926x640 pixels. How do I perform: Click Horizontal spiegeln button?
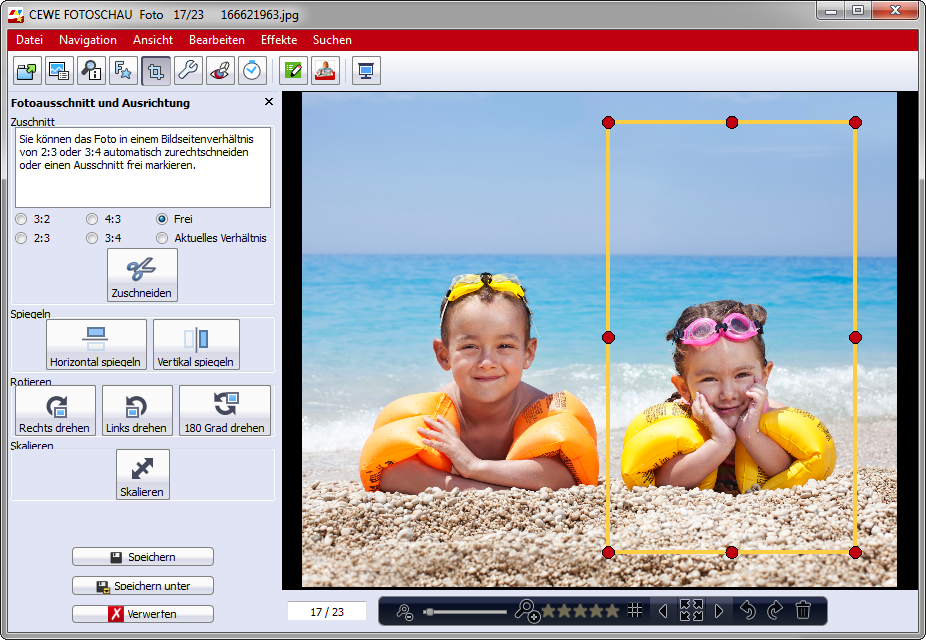tap(96, 345)
